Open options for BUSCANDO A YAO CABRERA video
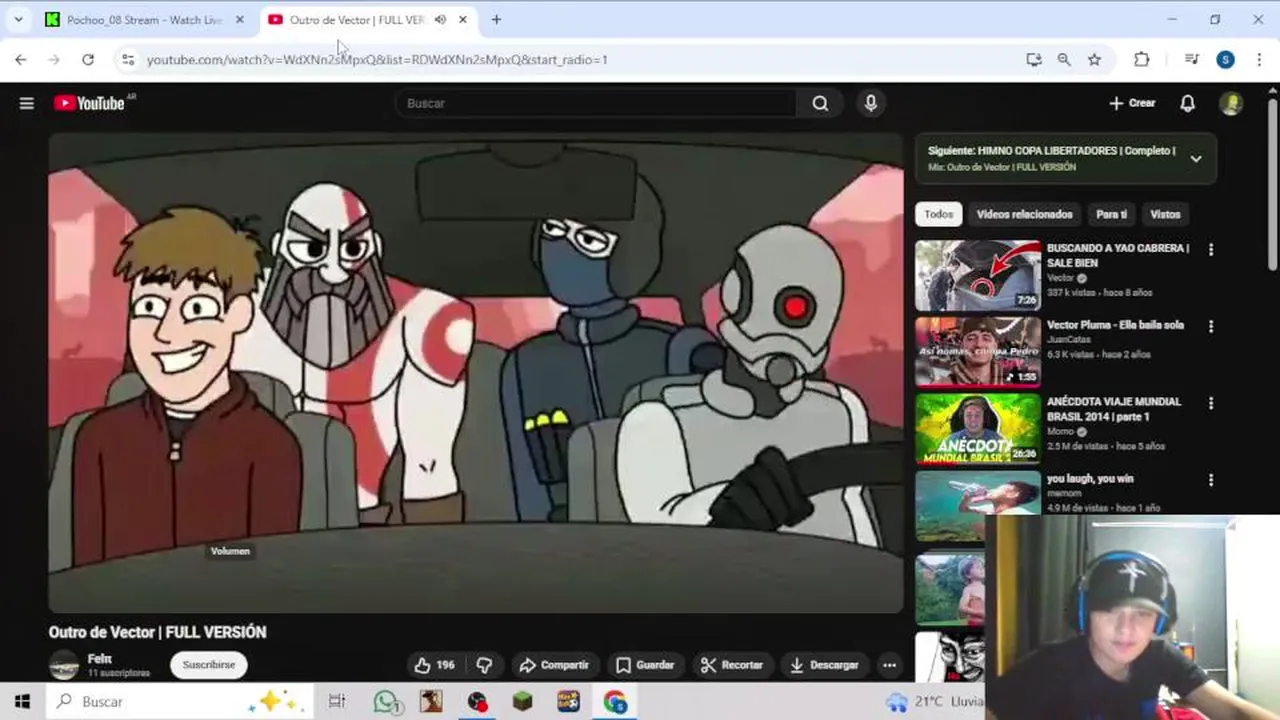Image resolution: width=1280 pixels, height=720 pixels. click(1211, 250)
